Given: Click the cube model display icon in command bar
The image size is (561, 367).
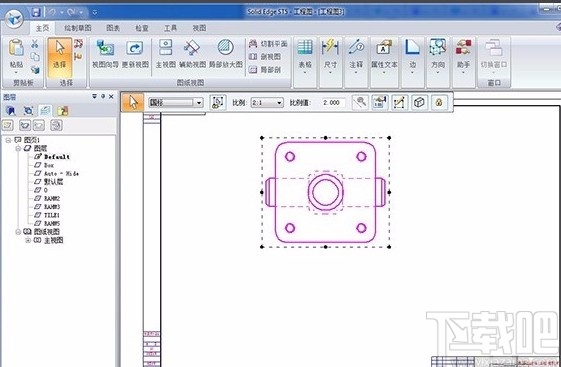Looking at the screenshot, I should pyautogui.click(x=419, y=103).
